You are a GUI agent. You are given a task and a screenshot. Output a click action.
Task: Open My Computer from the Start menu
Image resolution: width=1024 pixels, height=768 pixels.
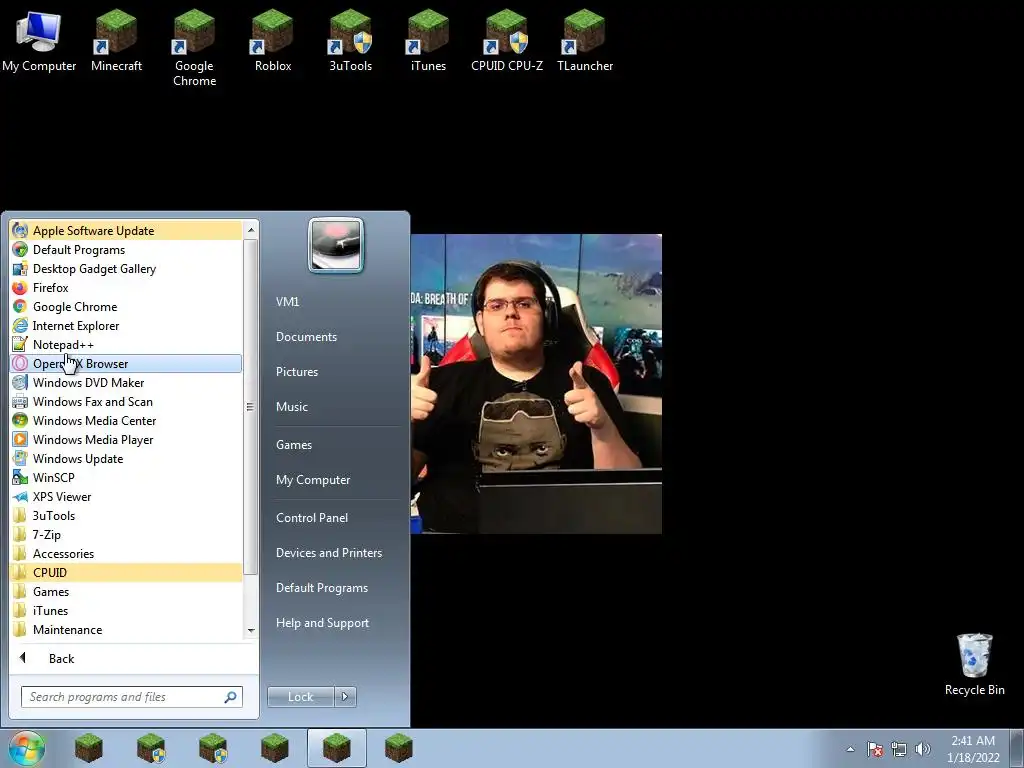tap(313, 480)
